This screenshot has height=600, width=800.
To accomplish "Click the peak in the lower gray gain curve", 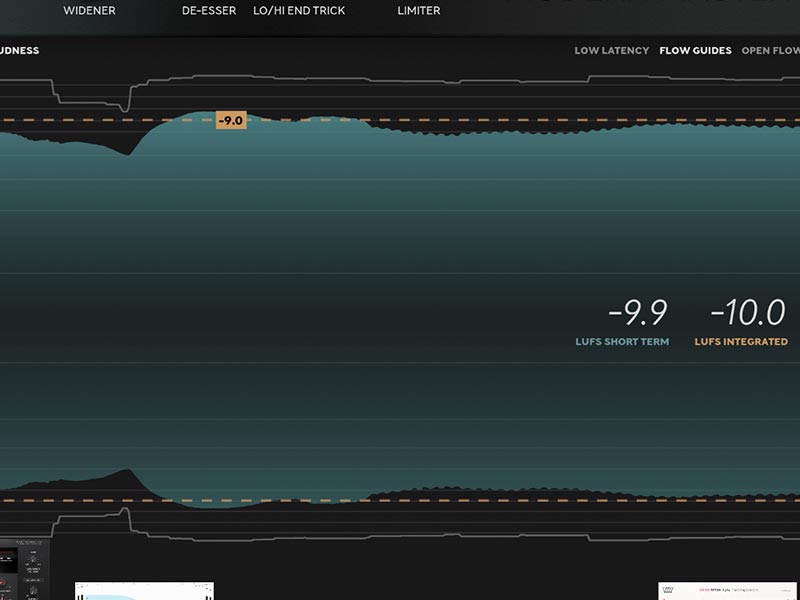I will pos(125,512).
